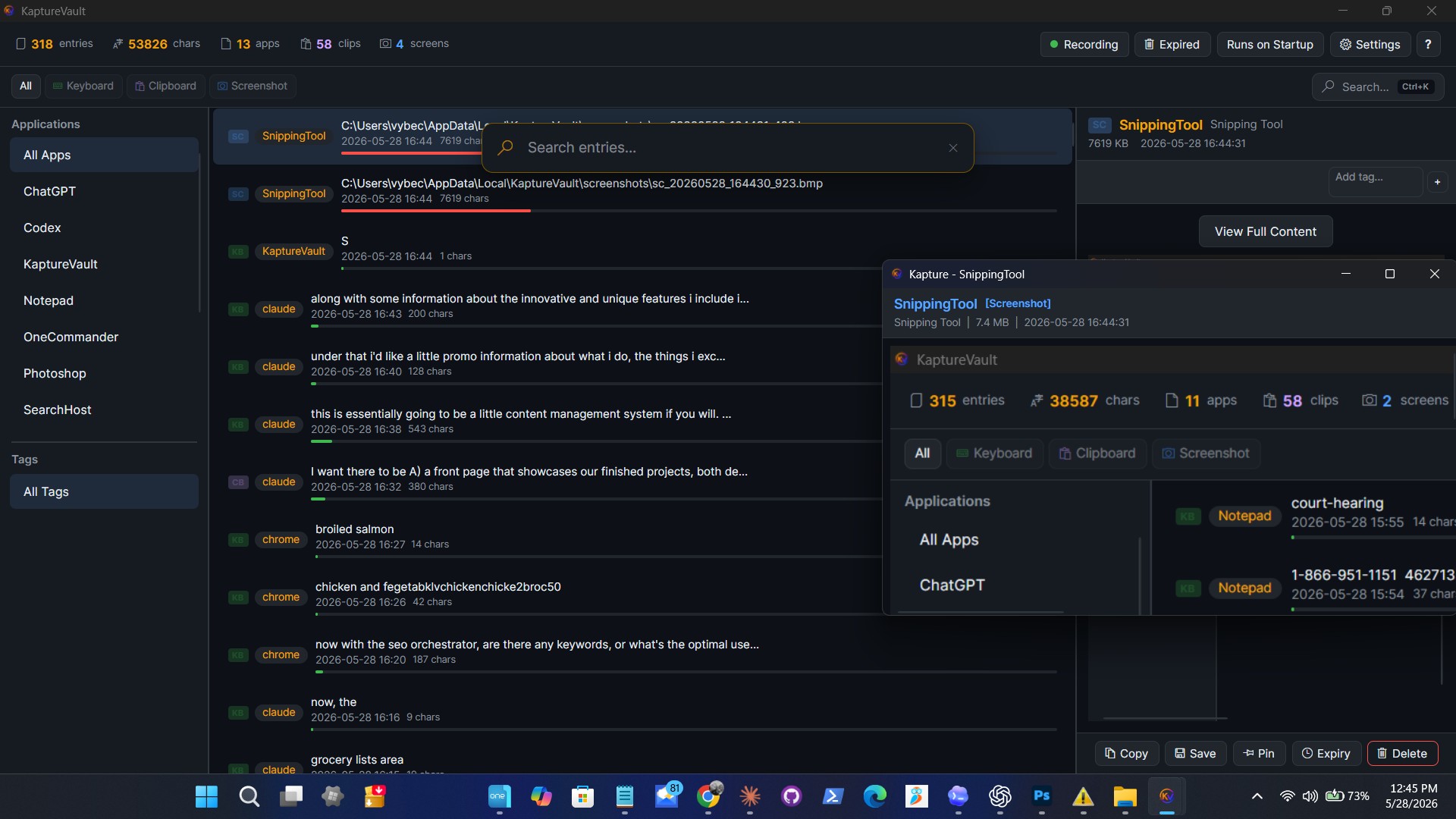Screen dimensions: 1456x819
Task: Focus the Search entries overlay input
Action: tap(728, 148)
